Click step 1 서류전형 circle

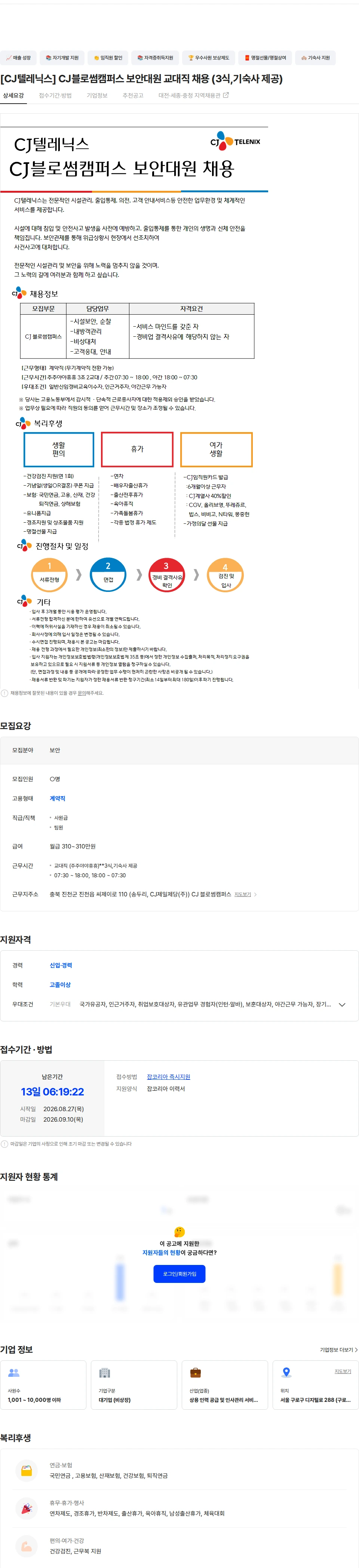point(49,576)
